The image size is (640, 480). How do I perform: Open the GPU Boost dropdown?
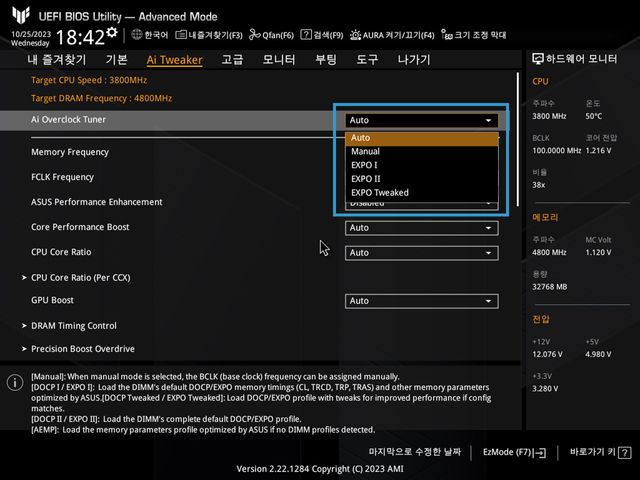click(x=421, y=301)
